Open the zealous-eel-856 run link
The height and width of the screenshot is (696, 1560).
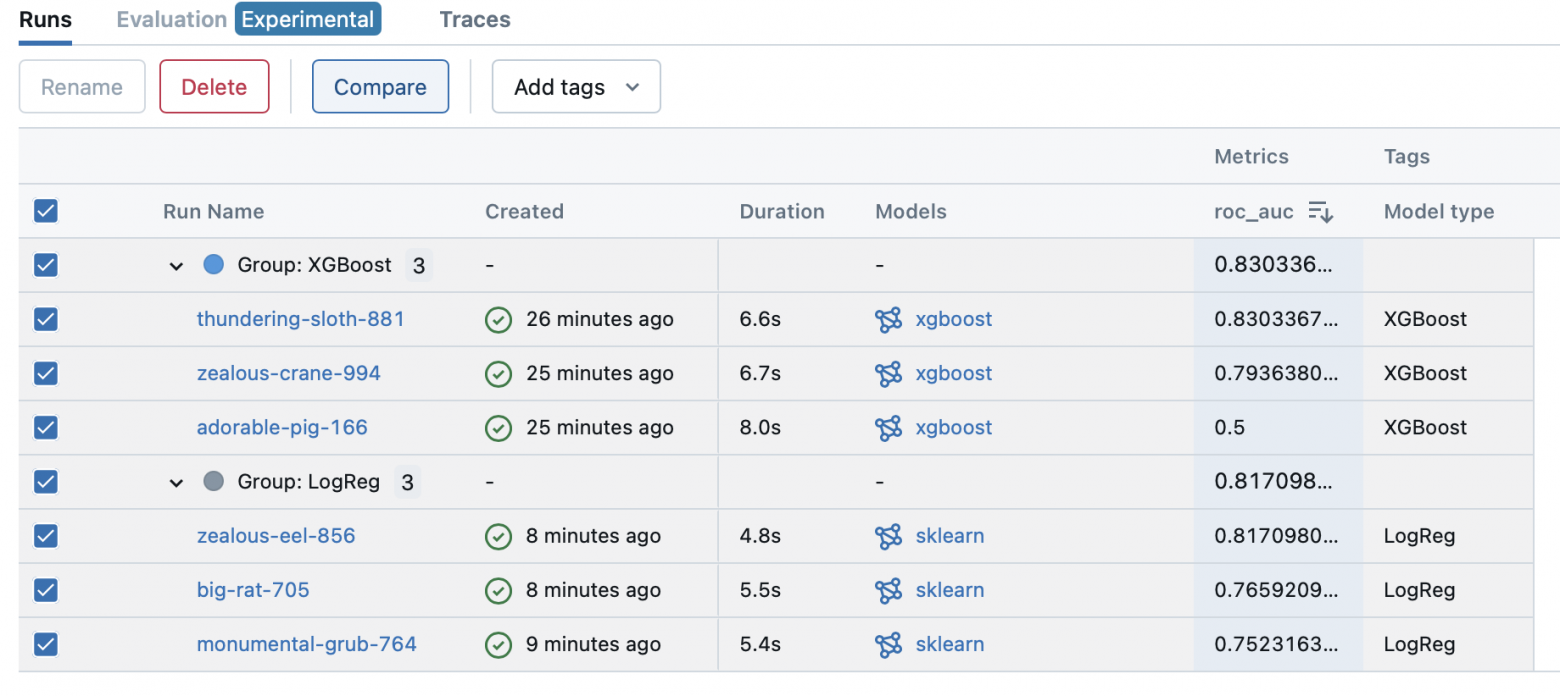pos(276,536)
